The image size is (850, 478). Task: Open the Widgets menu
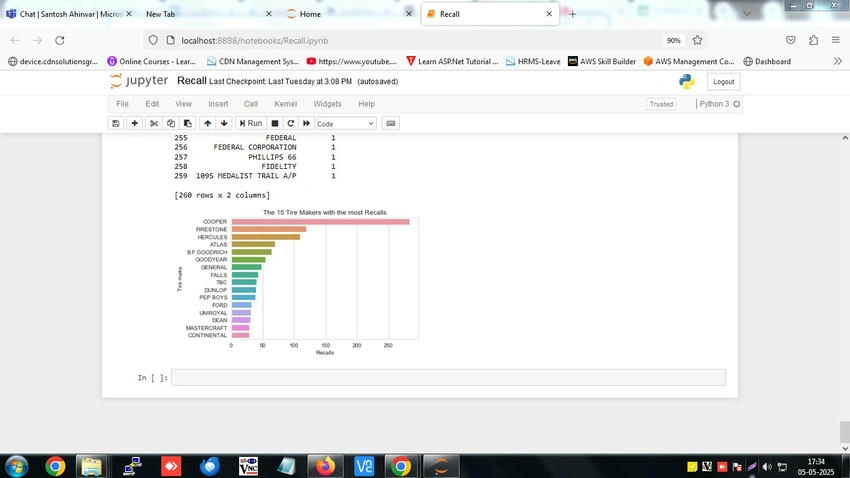[327, 104]
